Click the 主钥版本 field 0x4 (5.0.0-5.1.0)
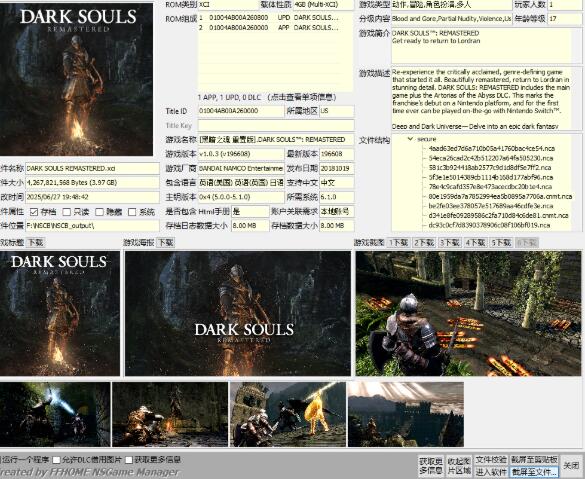 [x=241, y=197]
